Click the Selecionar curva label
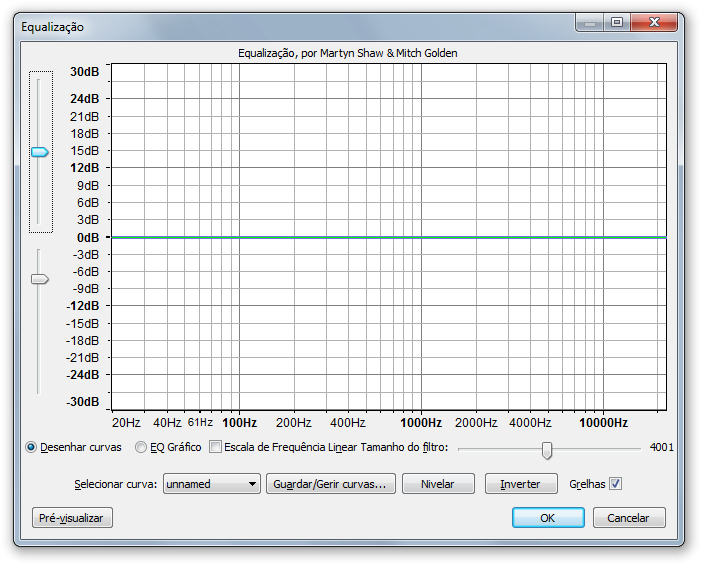702x566 pixels. point(116,484)
